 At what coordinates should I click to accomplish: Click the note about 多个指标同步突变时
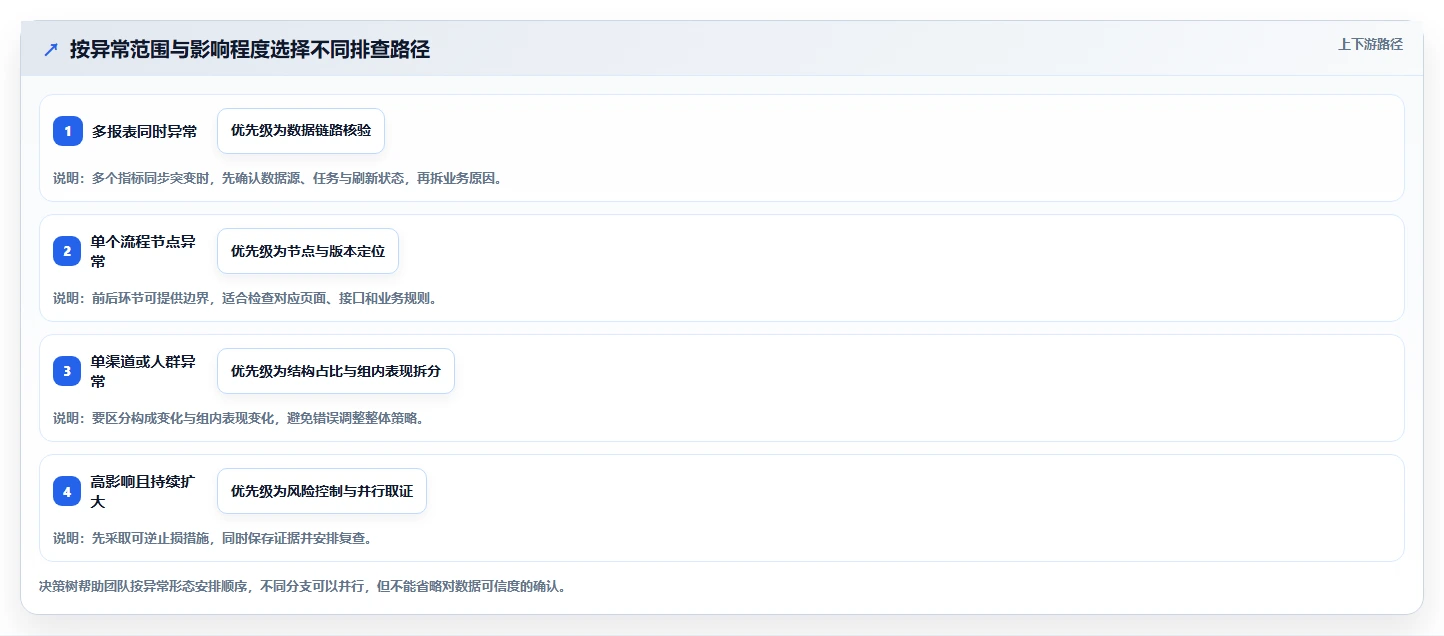point(278,178)
